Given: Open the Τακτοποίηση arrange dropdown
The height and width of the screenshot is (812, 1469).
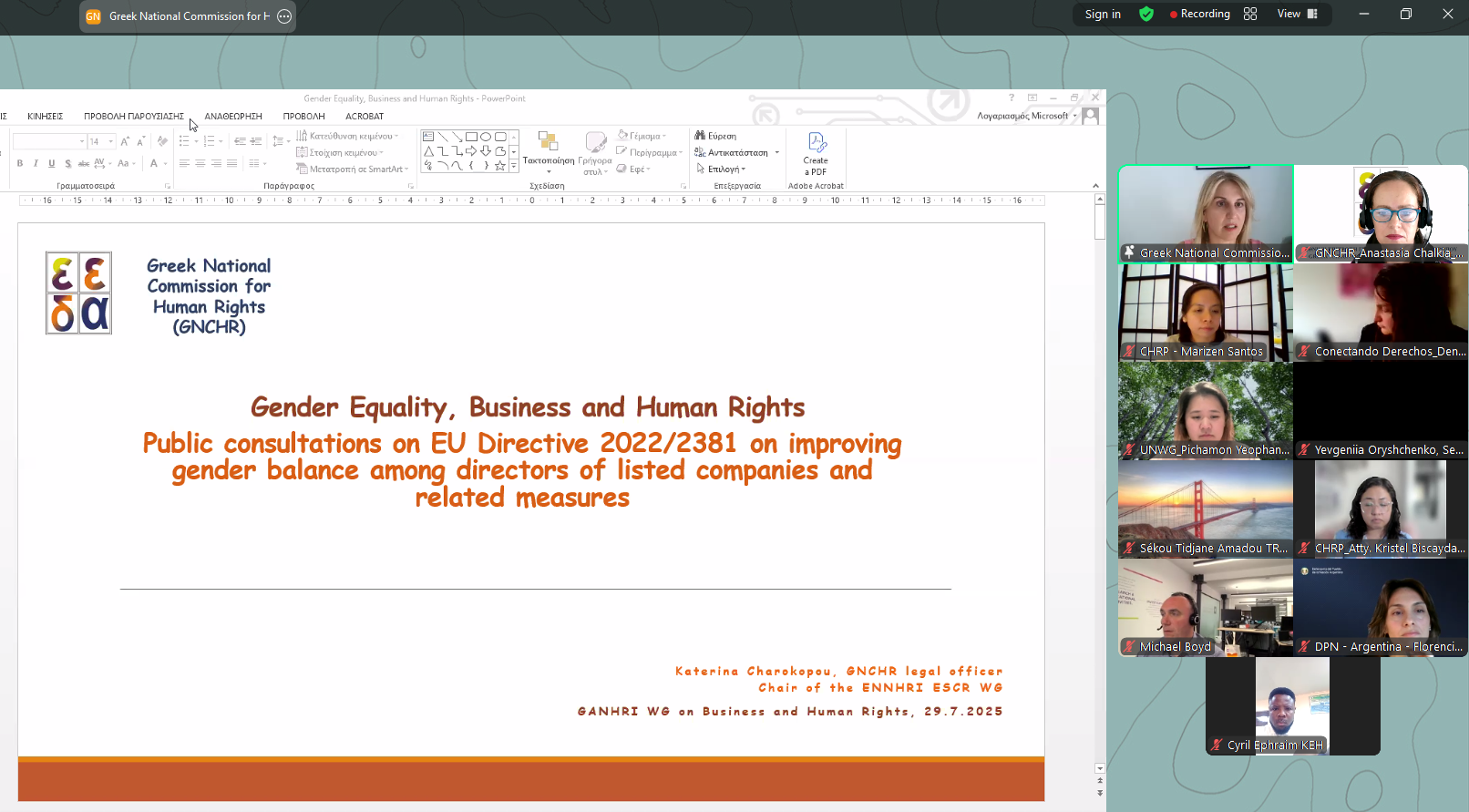Looking at the screenshot, I should (x=549, y=153).
